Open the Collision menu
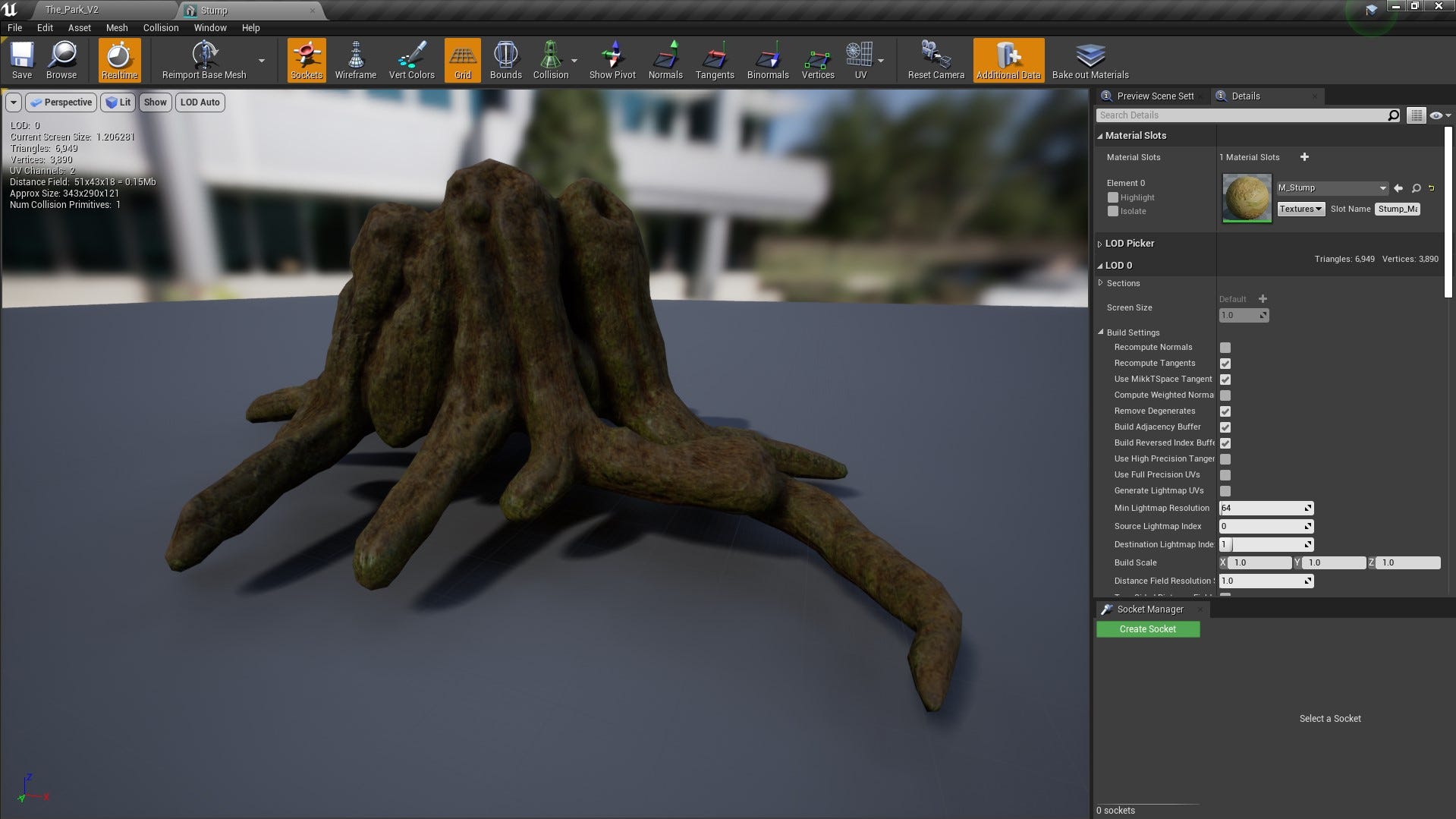 click(161, 27)
